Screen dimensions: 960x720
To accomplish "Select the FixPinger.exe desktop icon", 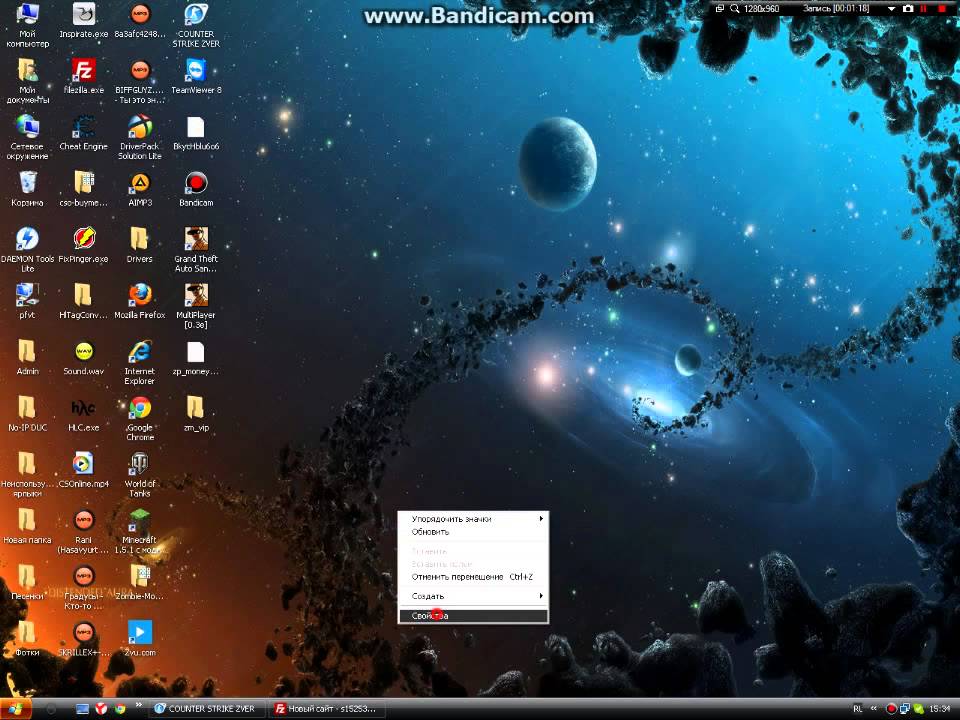I will (83, 244).
